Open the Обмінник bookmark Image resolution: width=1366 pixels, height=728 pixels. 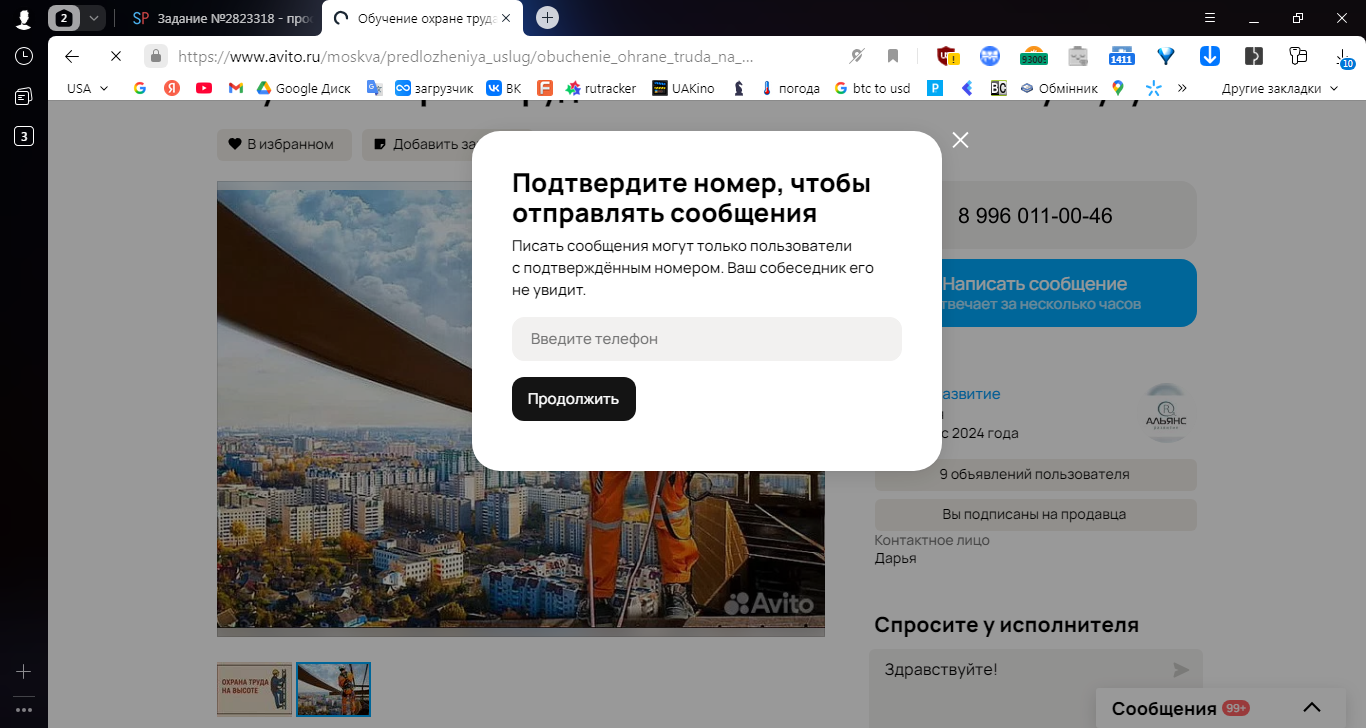click(x=1059, y=88)
